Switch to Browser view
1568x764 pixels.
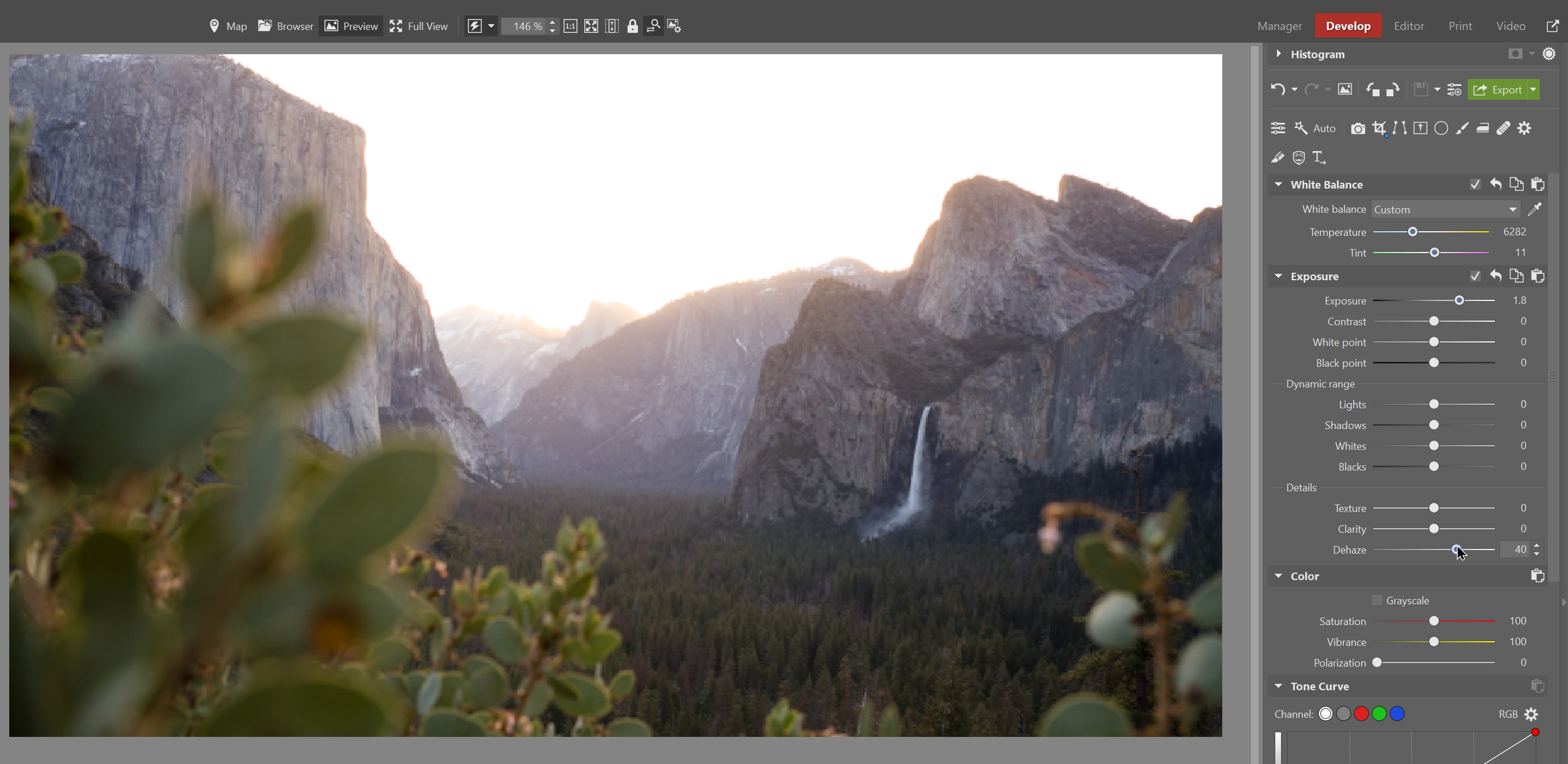tap(285, 25)
